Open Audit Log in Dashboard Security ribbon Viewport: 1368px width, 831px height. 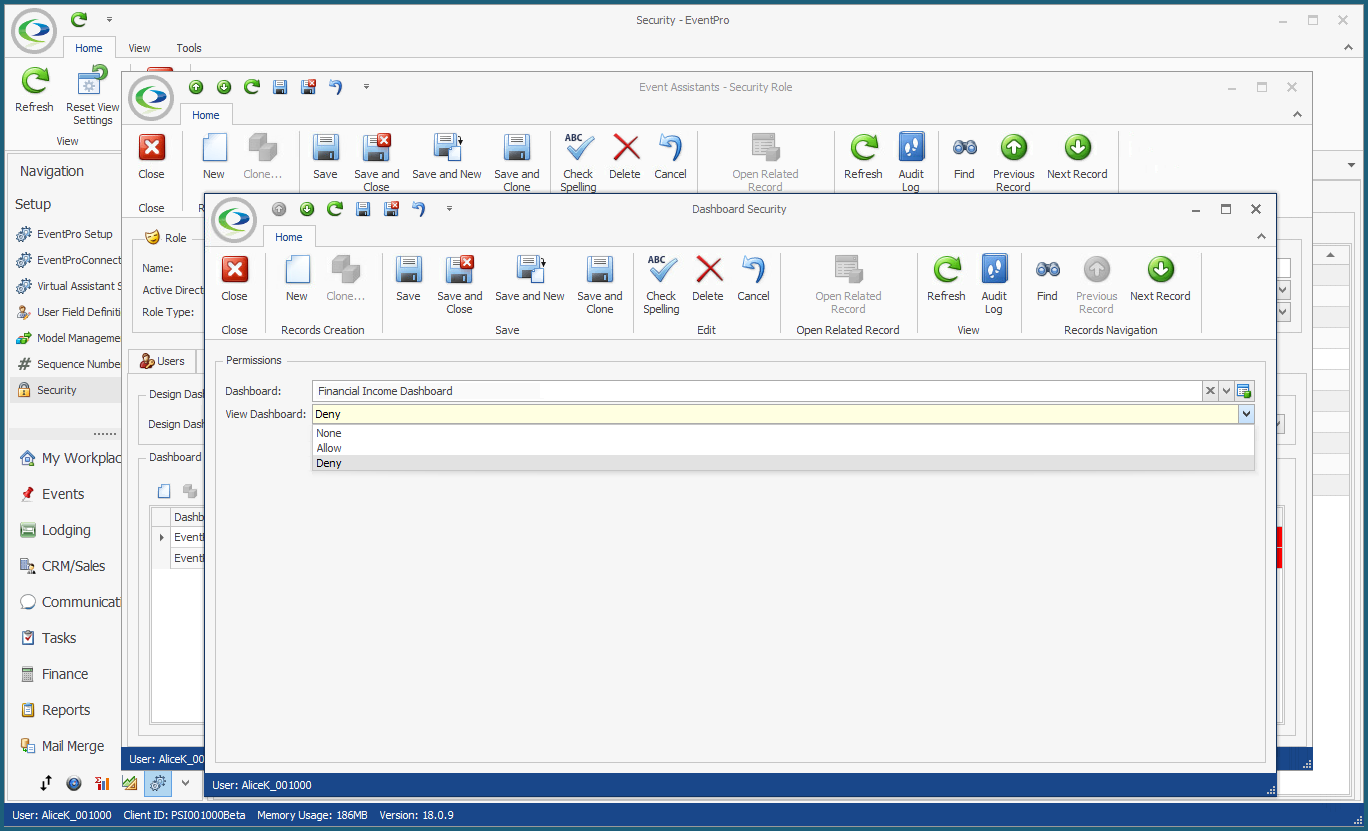[x=994, y=284]
